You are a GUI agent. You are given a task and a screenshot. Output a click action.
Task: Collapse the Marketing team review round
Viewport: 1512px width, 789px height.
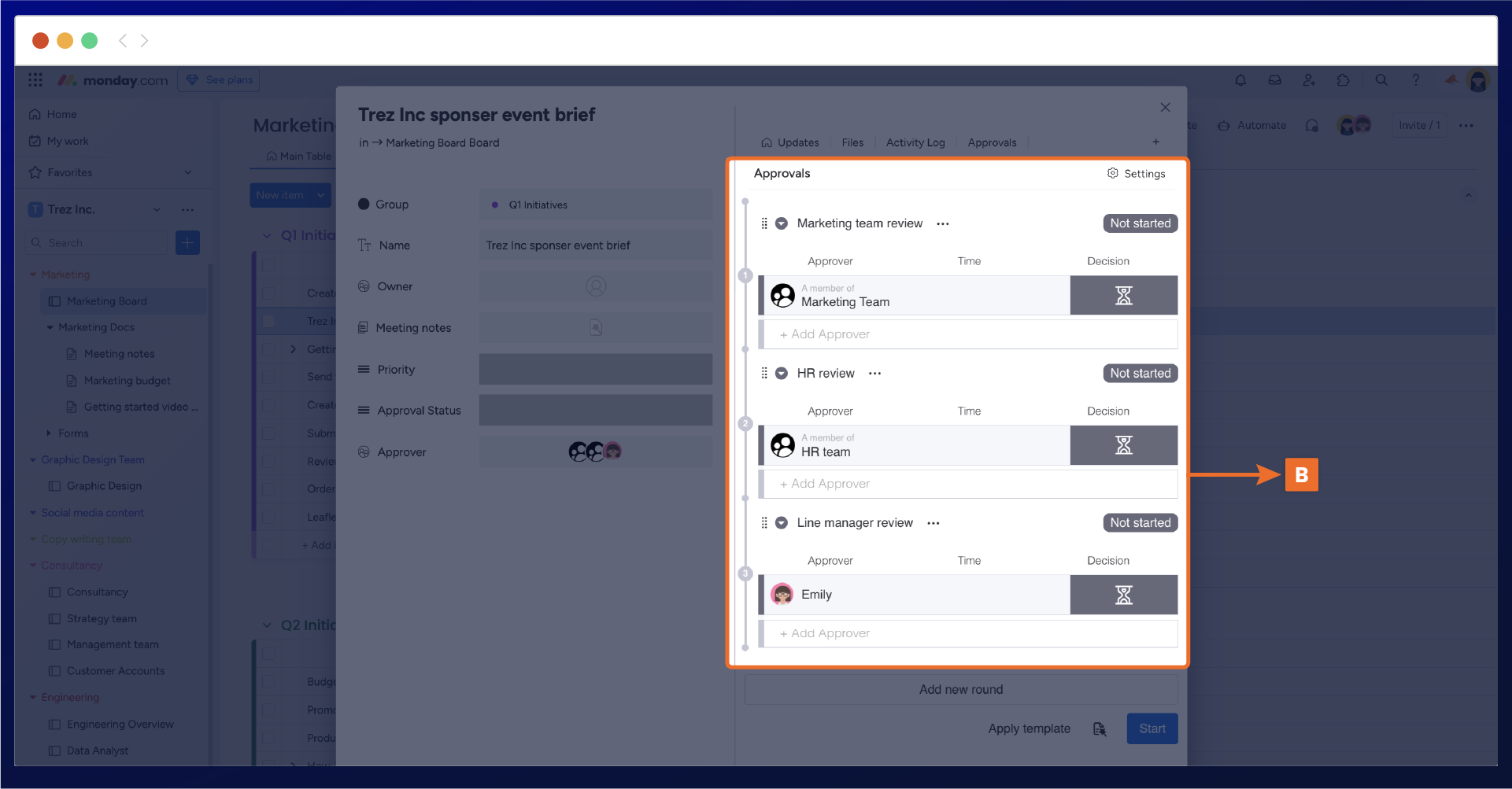pyautogui.click(x=782, y=223)
